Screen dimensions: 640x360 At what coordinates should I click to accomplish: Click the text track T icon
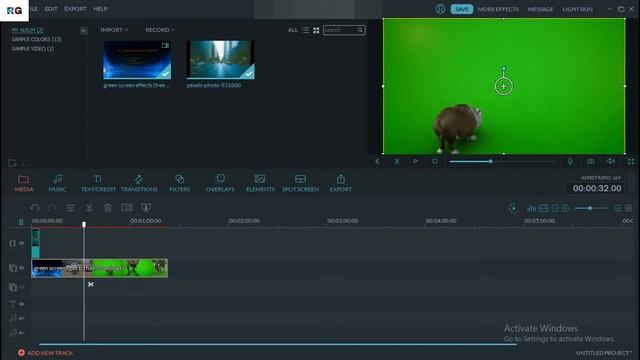click(13, 304)
